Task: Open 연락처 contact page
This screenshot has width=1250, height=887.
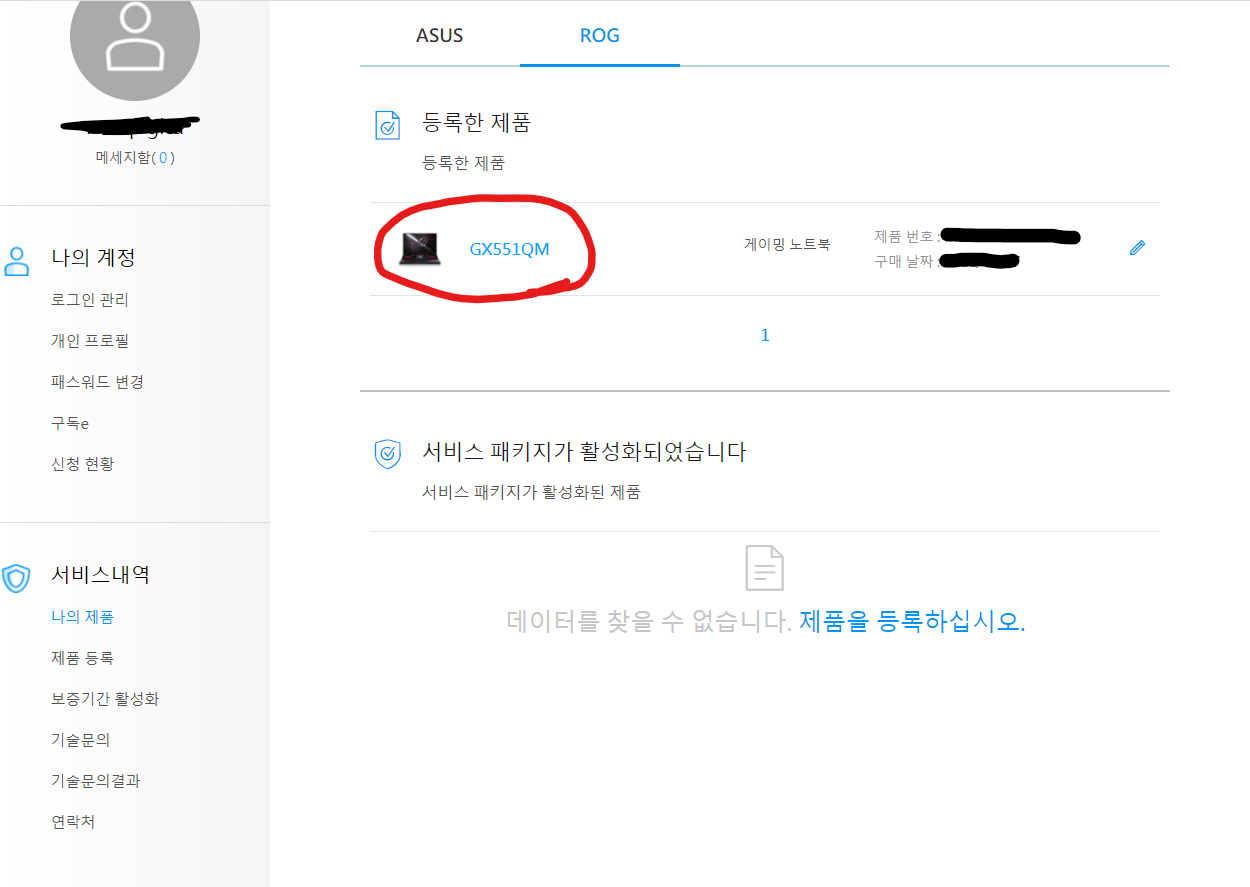Action: 73,822
